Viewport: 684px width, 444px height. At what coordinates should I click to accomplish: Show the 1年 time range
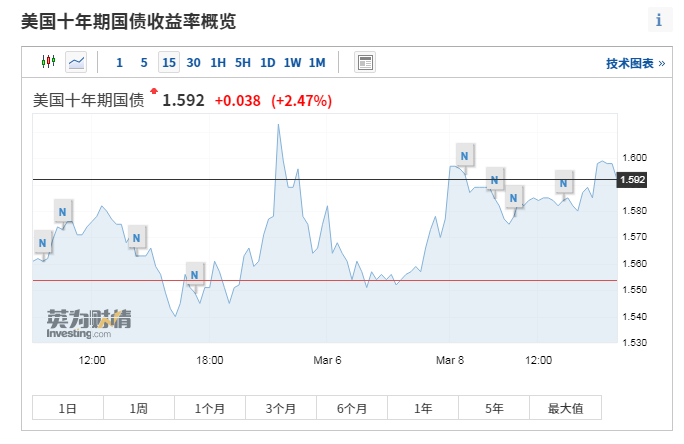click(x=423, y=408)
